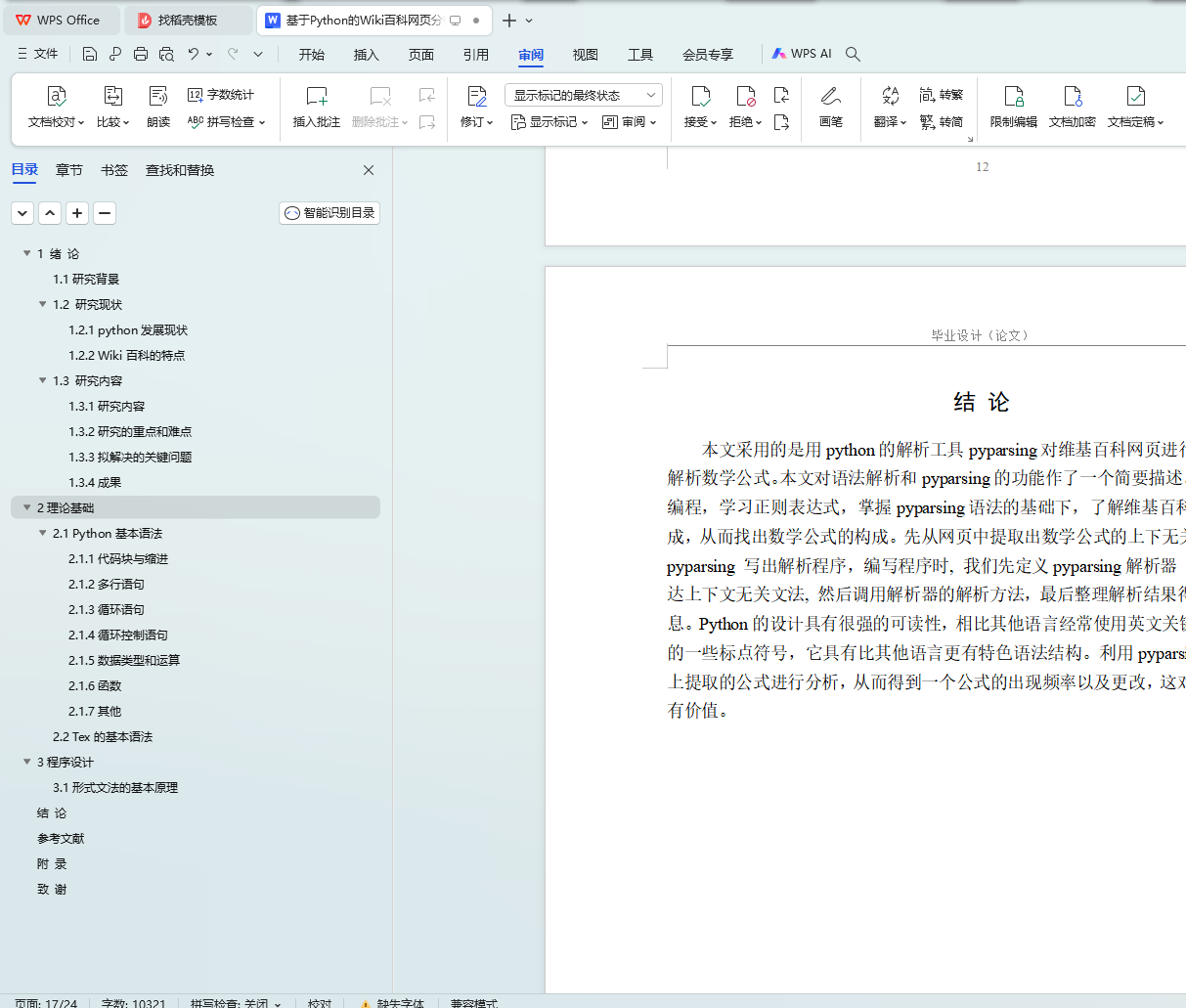This screenshot has width=1186, height=1008.
Task: Switch to the 找稻壳模板 tab
Action: (x=189, y=21)
